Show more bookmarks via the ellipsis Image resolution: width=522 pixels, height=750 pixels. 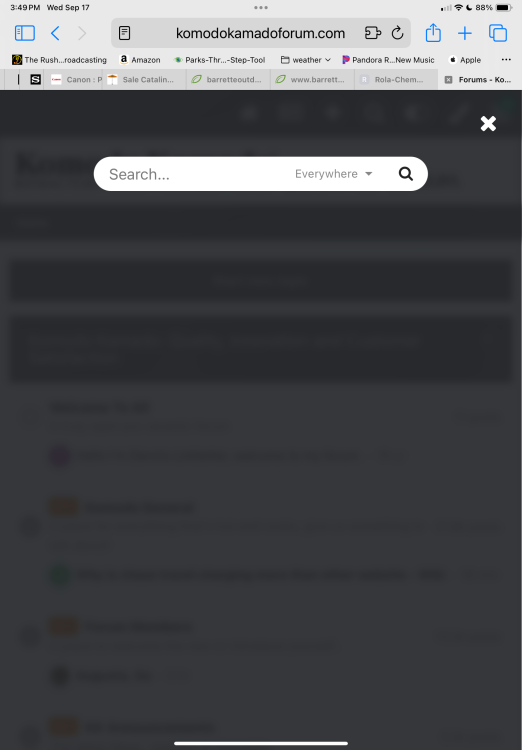(506, 60)
